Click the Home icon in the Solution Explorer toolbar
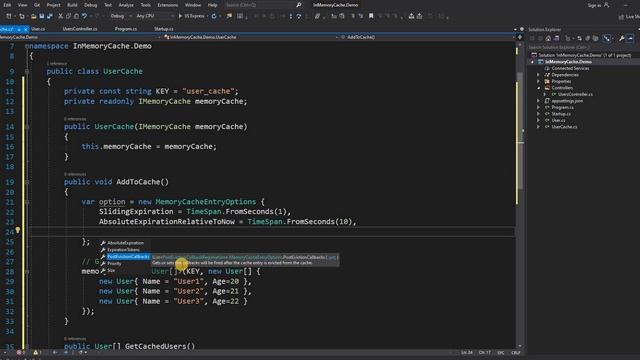The image size is (640, 360). (548, 38)
